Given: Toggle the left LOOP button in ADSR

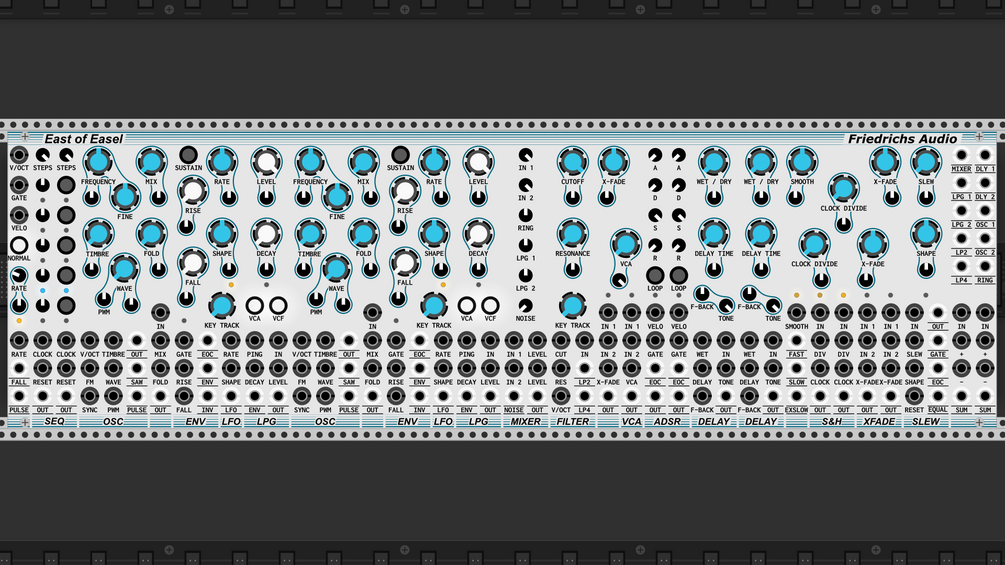Looking at the screenshot, I should (x=654, y=275).
